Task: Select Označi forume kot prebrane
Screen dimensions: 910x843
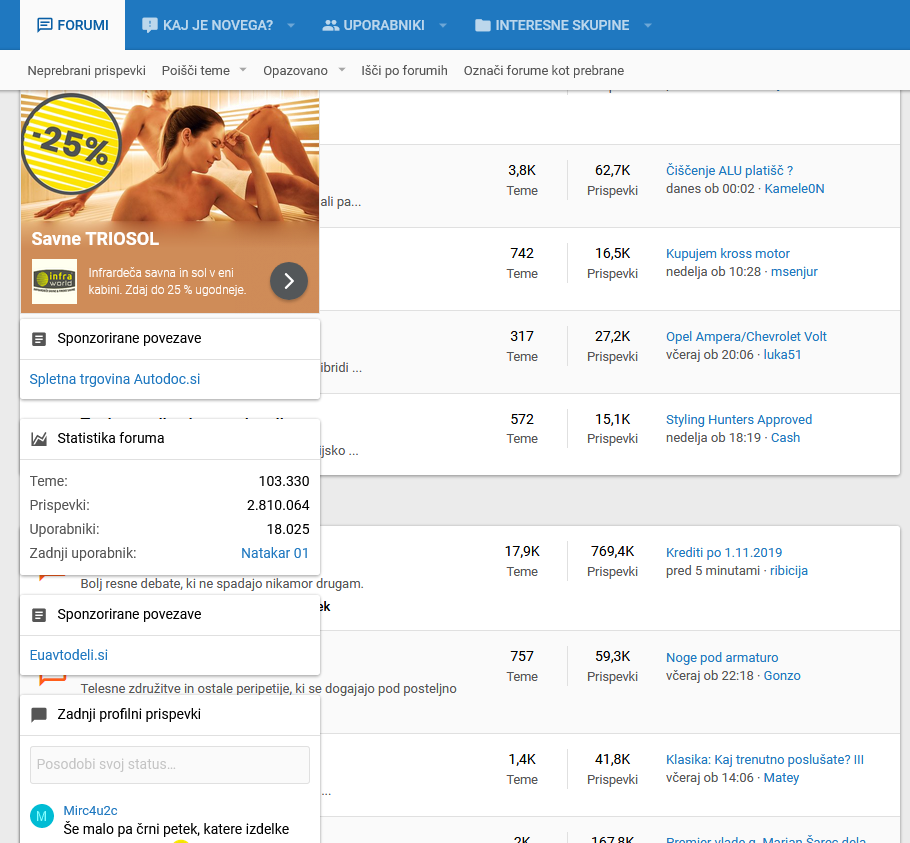Action: click(x=544, y=70)
